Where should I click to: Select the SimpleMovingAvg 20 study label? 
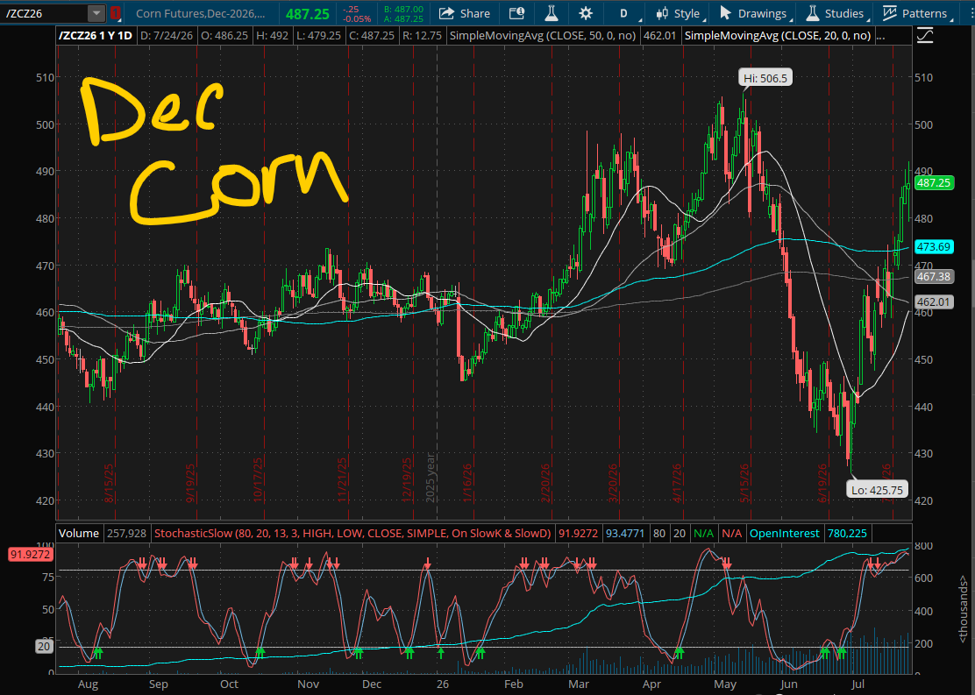(777, 35)
